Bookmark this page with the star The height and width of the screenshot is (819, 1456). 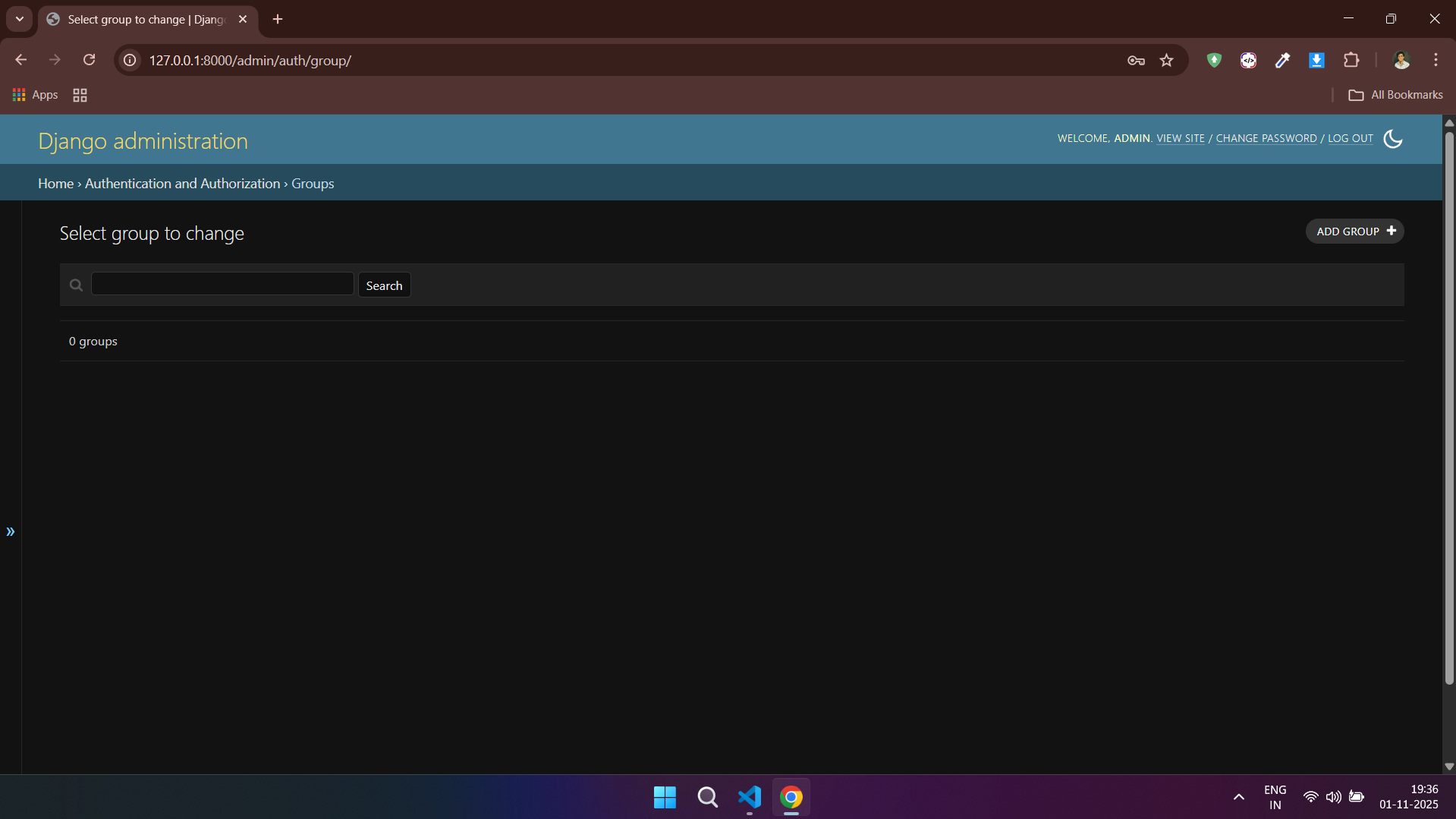pos(1167,61)
